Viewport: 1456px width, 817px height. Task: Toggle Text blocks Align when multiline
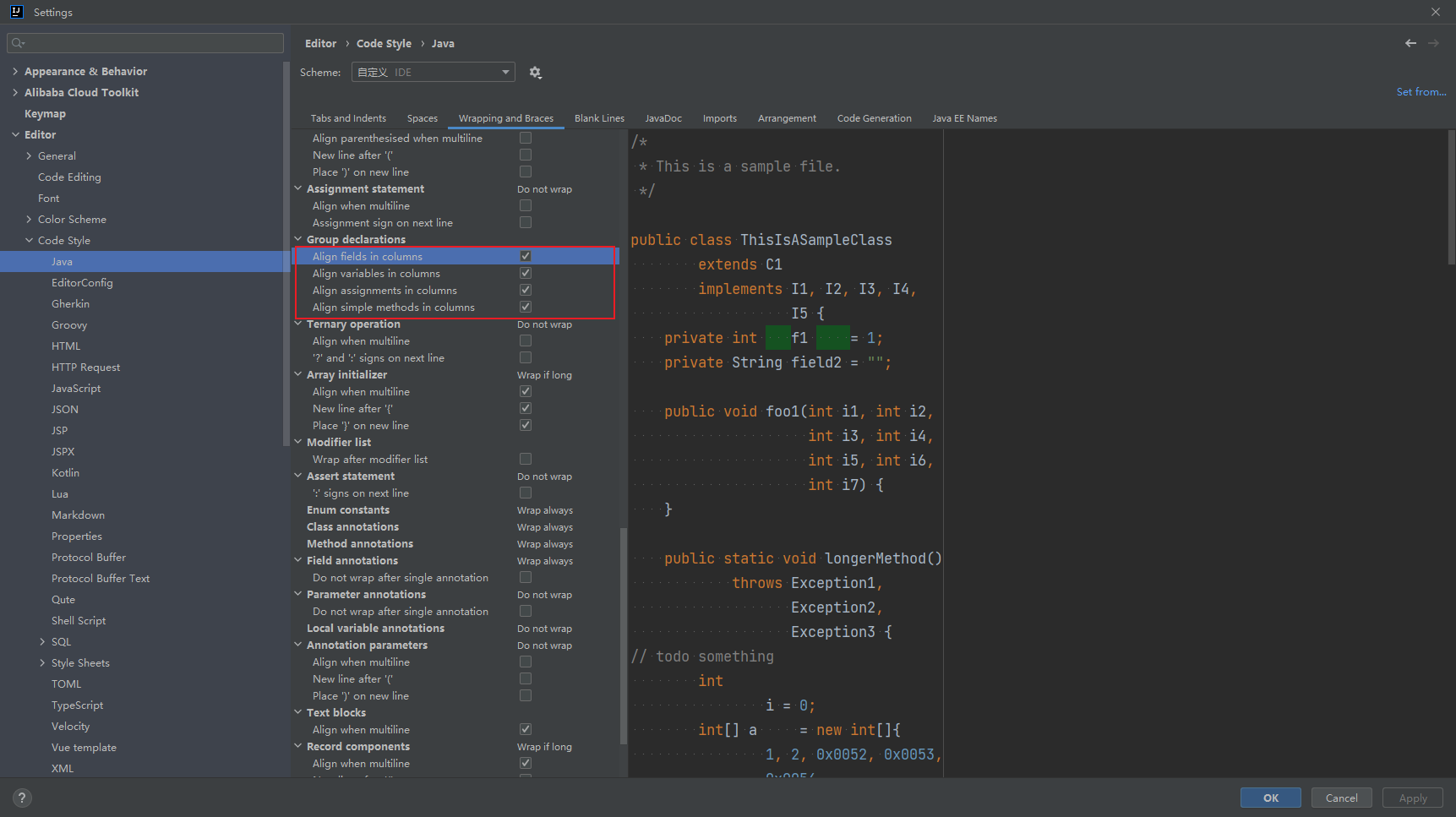click(526, 729)
